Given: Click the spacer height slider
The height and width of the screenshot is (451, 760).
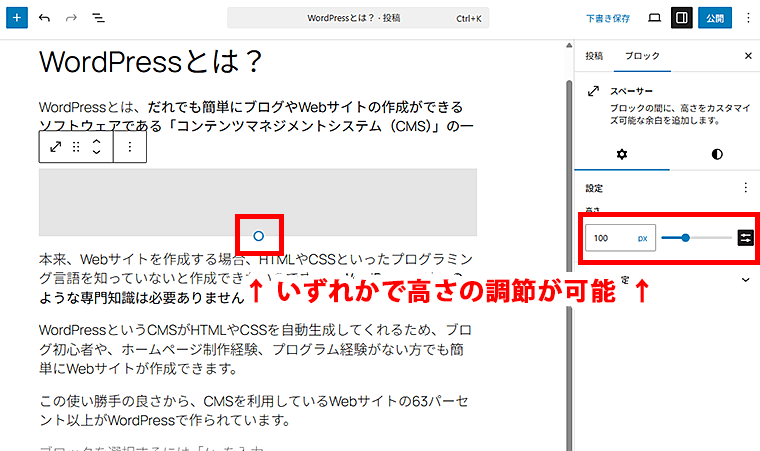Looking at the screenshot, I should click(x=698, y=238).
